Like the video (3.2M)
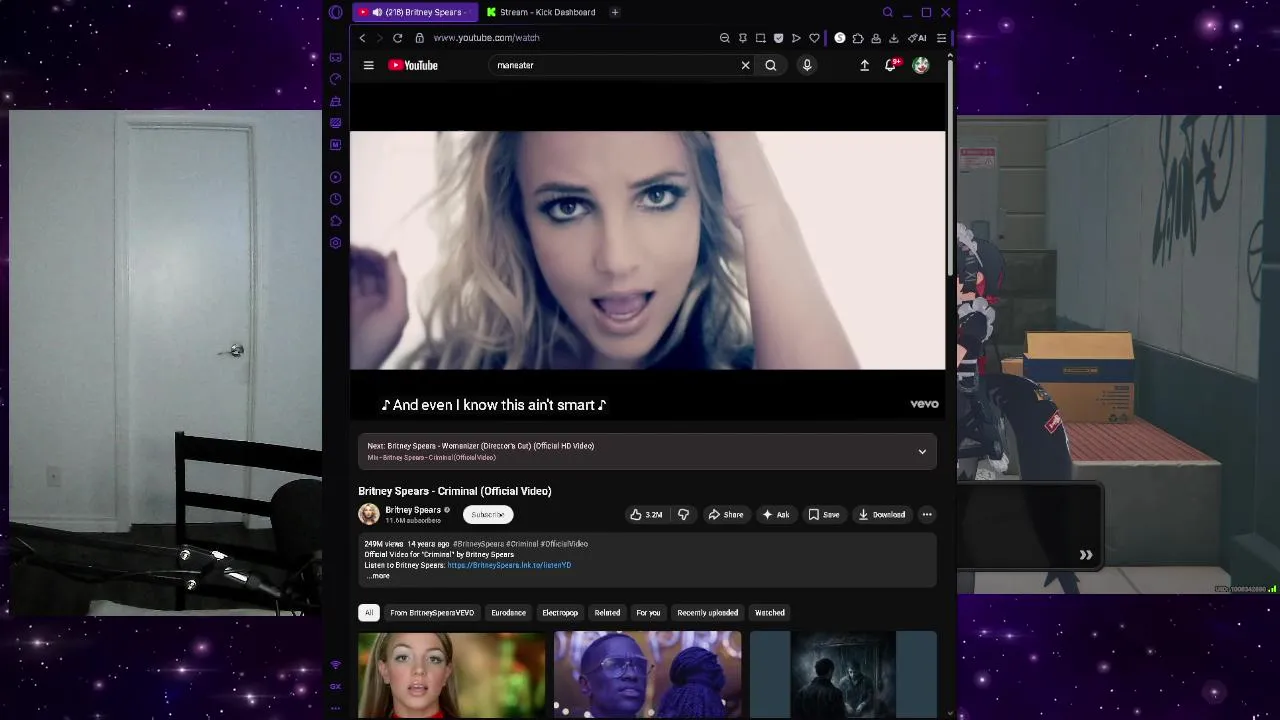This screenshot has height=720, width=1280. pos(646,515)
